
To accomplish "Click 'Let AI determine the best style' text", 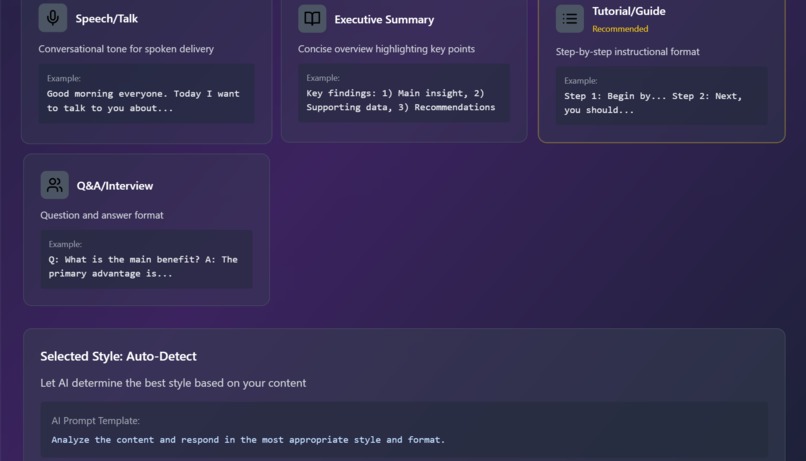I will click(173, 383).
